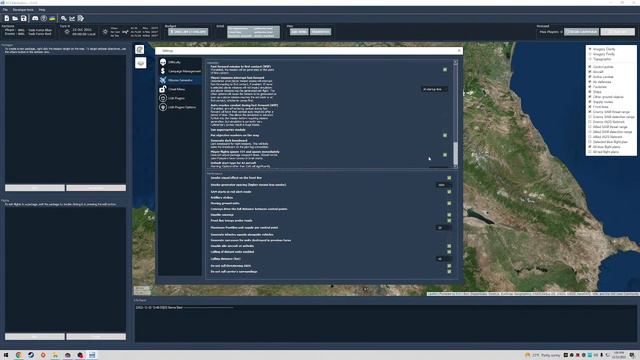The image size is (640, 360).
Task: Click smoke generator spacing spinbox
Action: [443, 185]
